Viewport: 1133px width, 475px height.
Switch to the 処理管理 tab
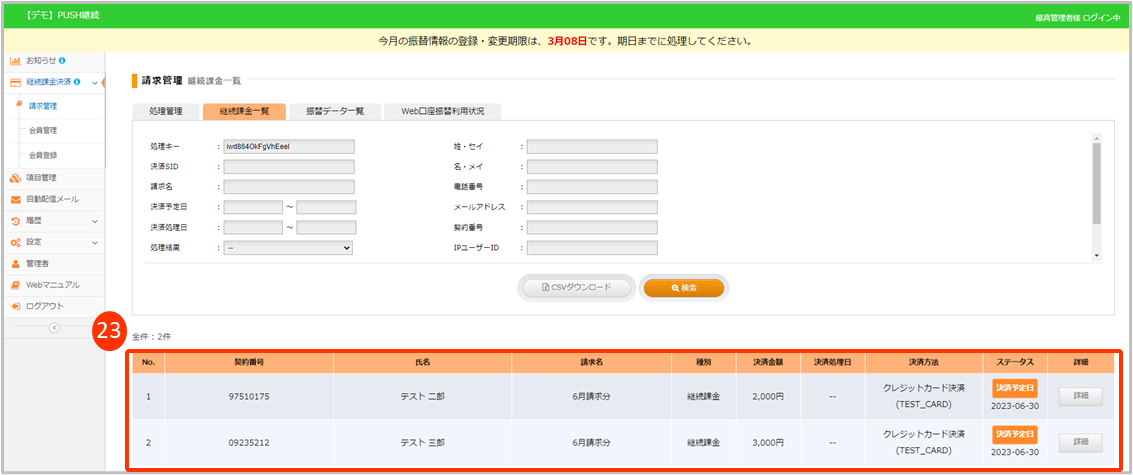pyautogui.click(x=165, y=112)
